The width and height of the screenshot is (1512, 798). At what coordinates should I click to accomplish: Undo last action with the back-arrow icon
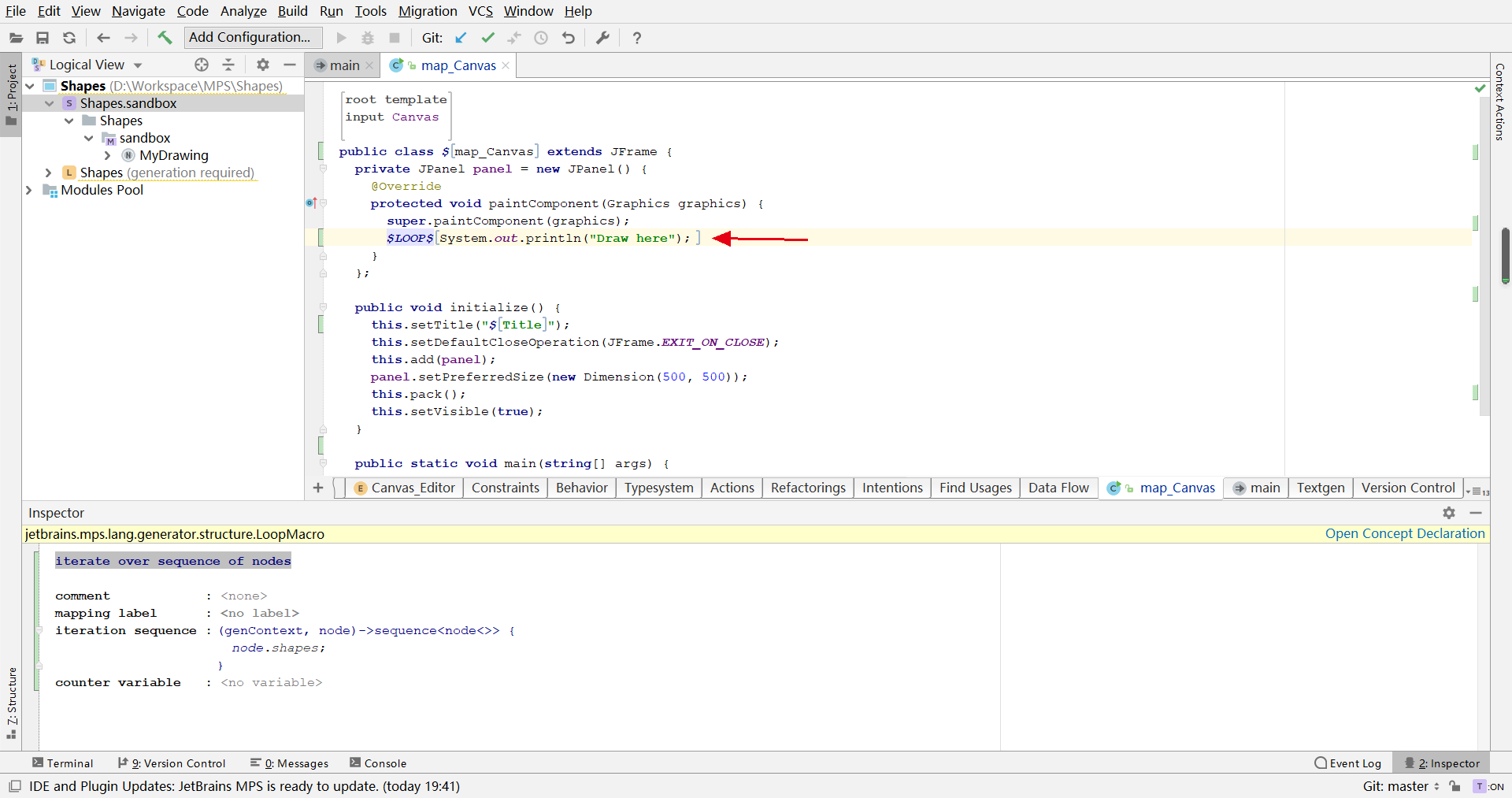tap(569, 38)
